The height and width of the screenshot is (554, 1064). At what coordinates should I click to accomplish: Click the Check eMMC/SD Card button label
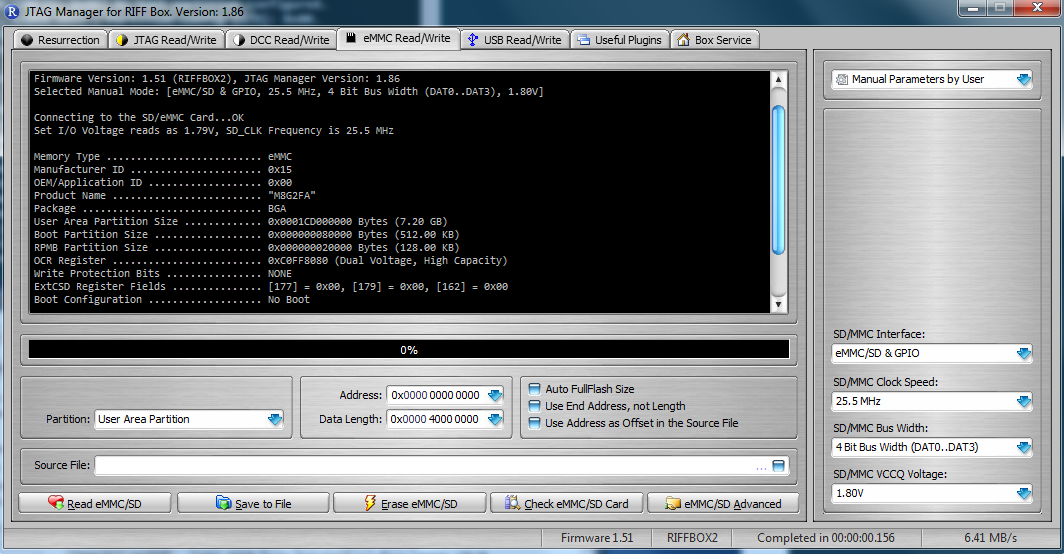click(x=576, y=504)
